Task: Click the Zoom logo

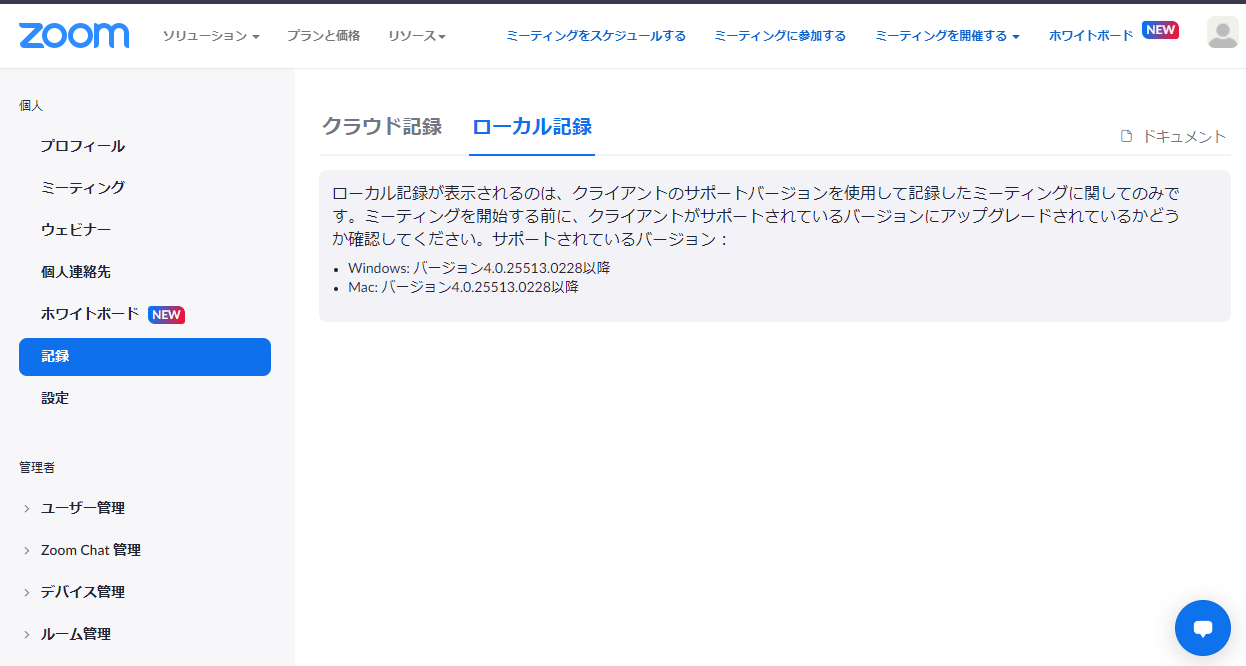Action: pyautogui.click(x=74, y=35)
